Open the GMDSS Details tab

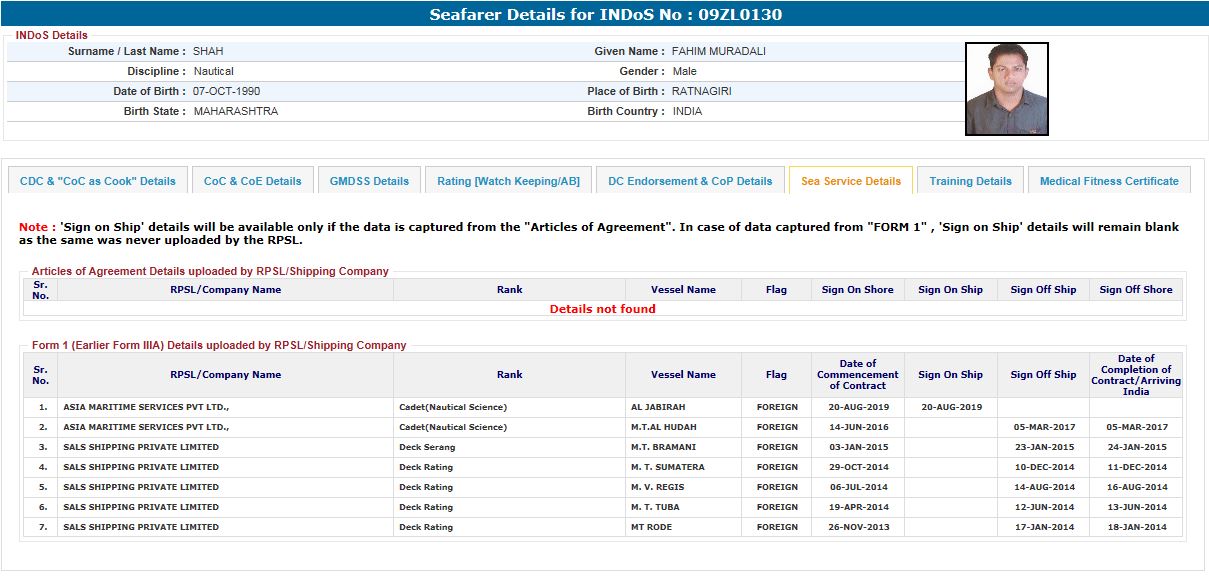coord(369,181)
